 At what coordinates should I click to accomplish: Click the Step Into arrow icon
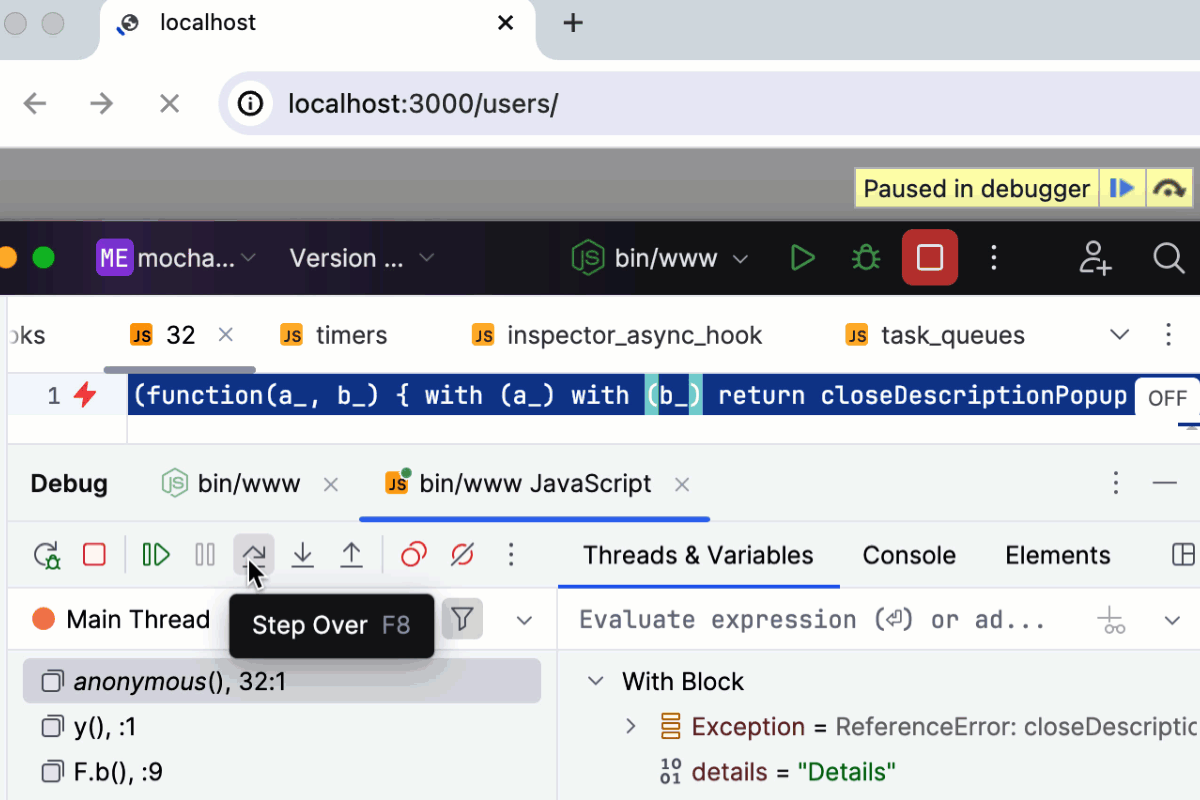point(303,554)
